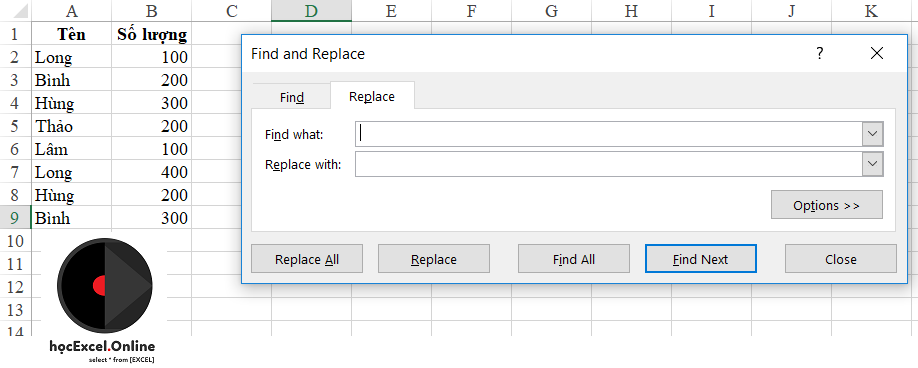This screenshot has width=918, height=368.
Task: Close the Find and Replace dialog with X
Action: [876, 53]
